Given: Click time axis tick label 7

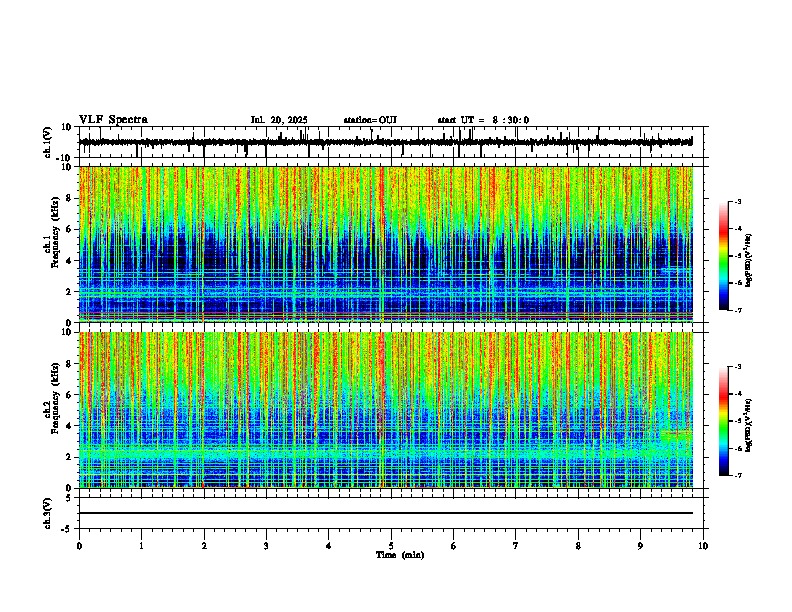Looking at the screenshot, I should point(516,546).
